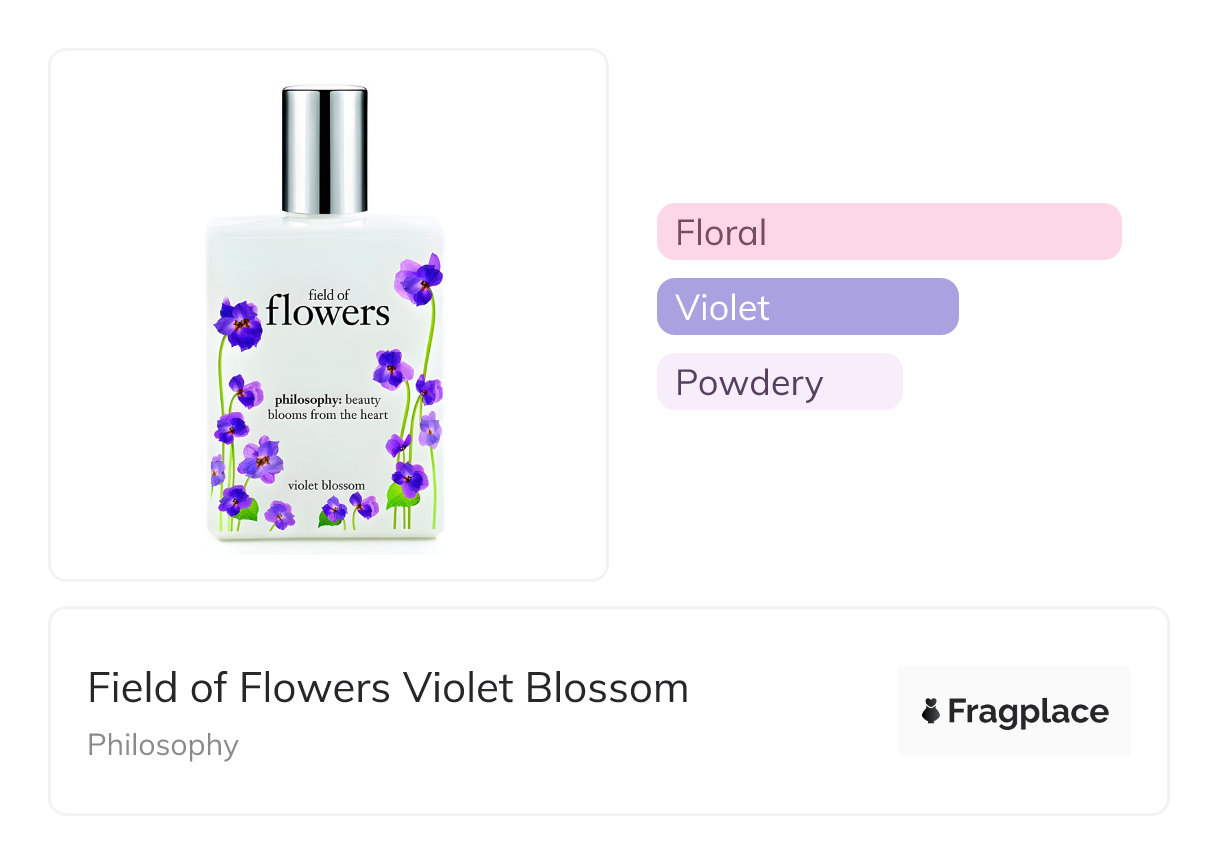The image size is (1218, 864).
Task: Click the 'Powdery' label text
Action: click(x=749, y=383)
